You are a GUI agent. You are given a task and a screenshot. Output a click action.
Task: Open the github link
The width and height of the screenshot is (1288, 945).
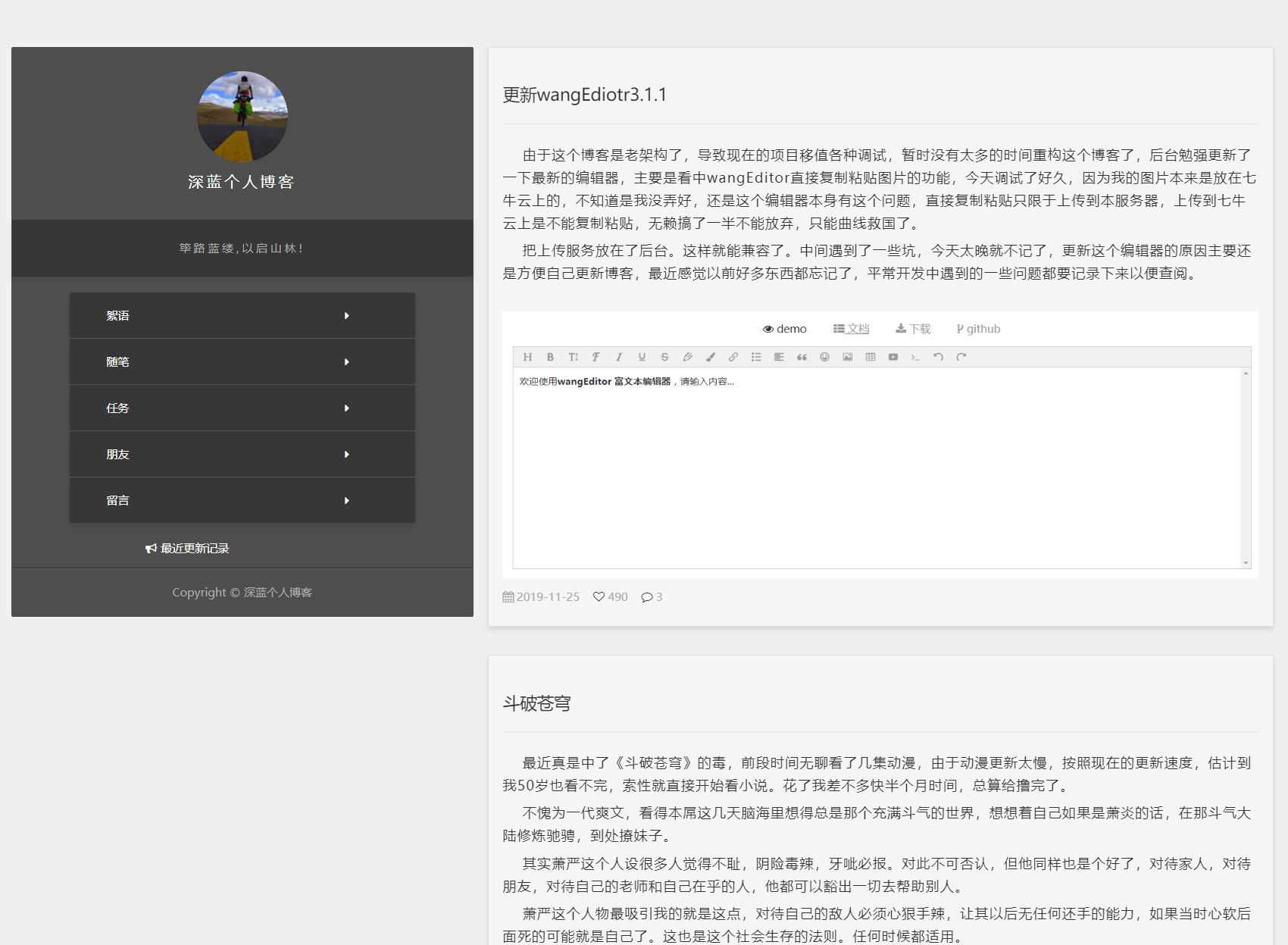pyautogui.click(x=978, y=329)
